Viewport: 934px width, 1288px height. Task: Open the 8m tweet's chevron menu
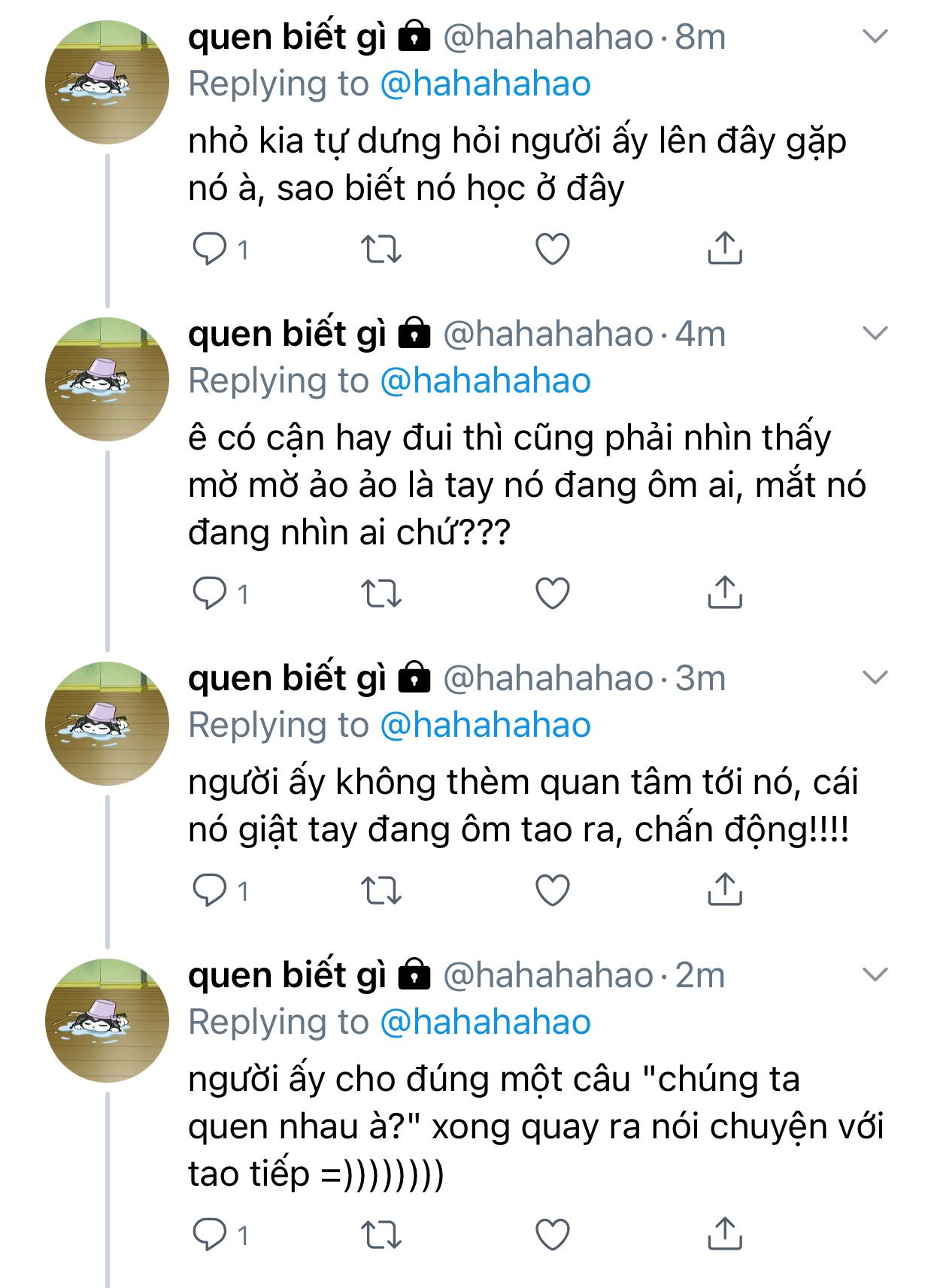(875, 36)
